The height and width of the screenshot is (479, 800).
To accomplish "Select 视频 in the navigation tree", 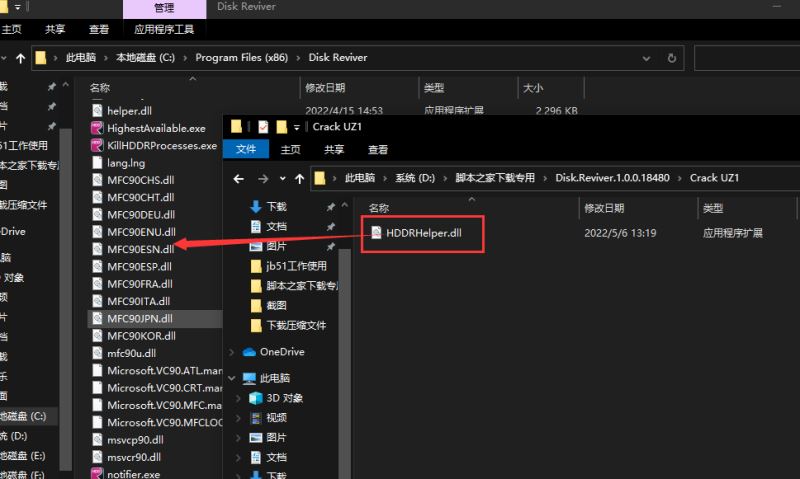I will (276, 418).
